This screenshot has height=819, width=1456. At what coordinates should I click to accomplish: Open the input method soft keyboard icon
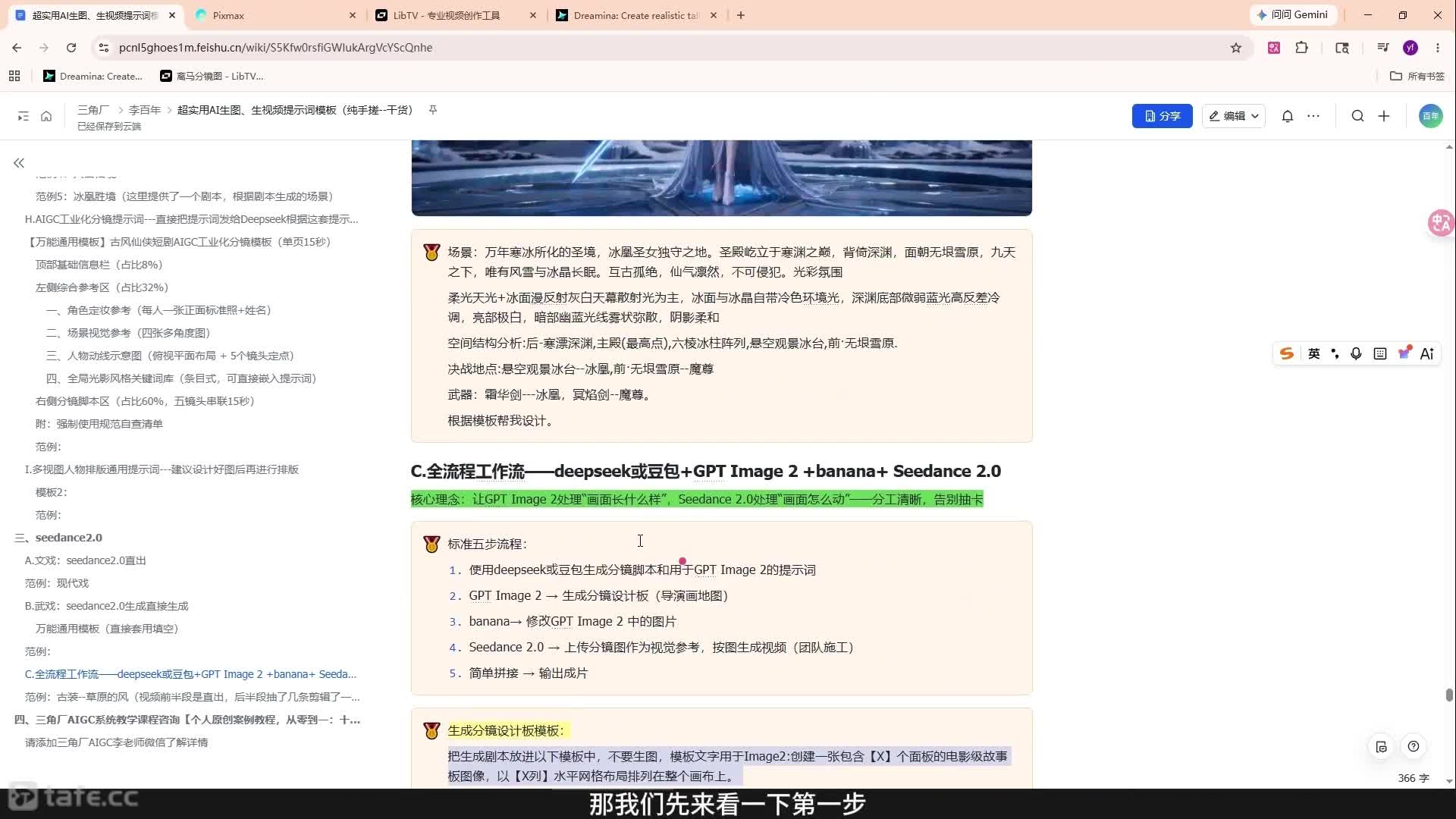pos(1380,353)
